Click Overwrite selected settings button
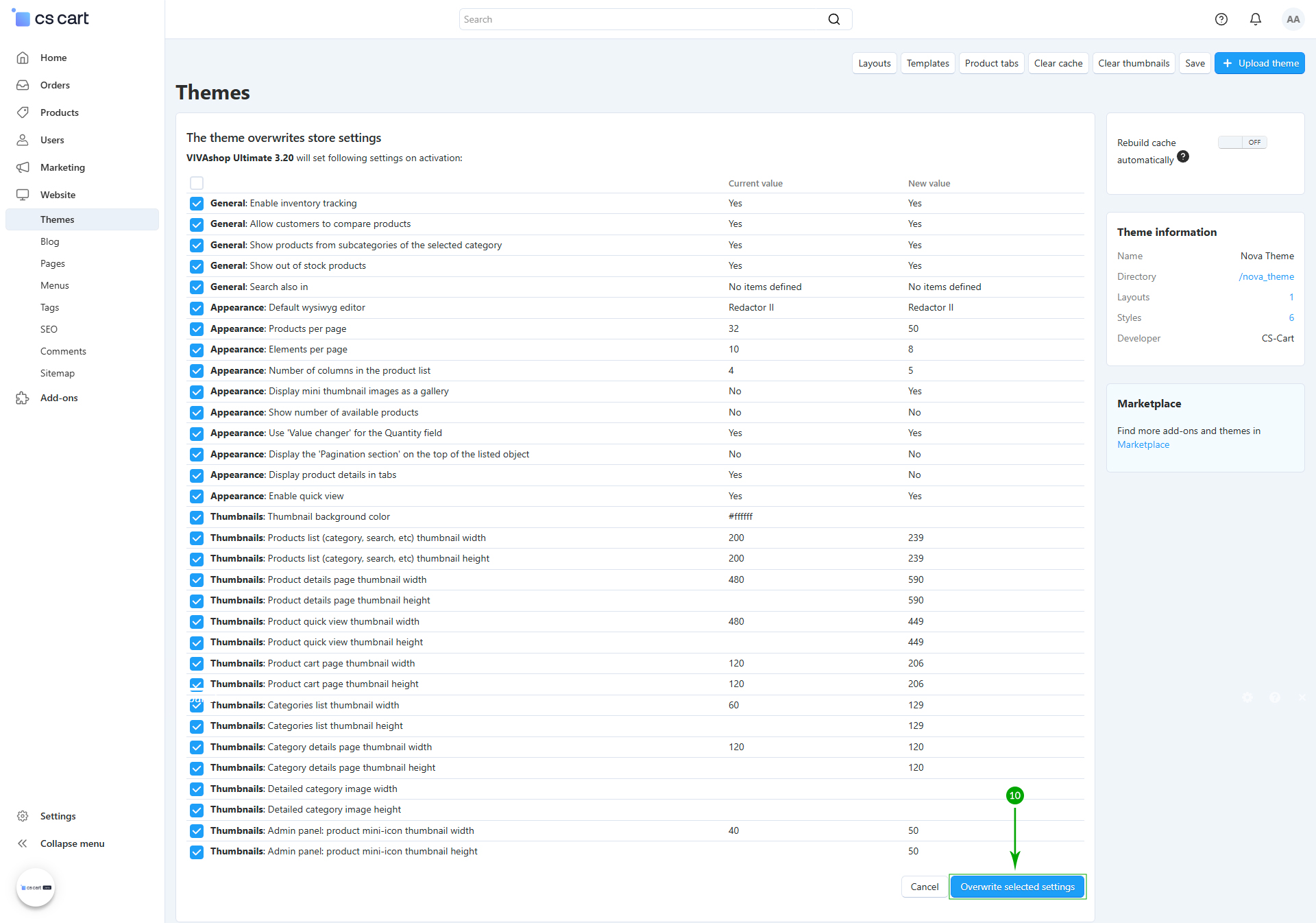 [1017, 887]
